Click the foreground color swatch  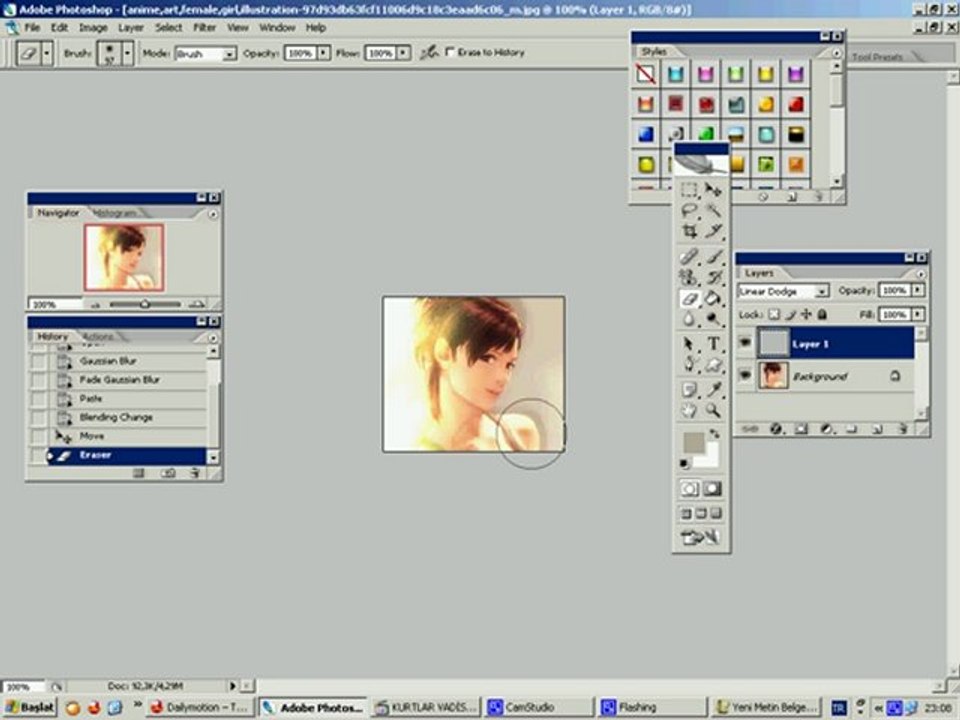pos(692,442)
